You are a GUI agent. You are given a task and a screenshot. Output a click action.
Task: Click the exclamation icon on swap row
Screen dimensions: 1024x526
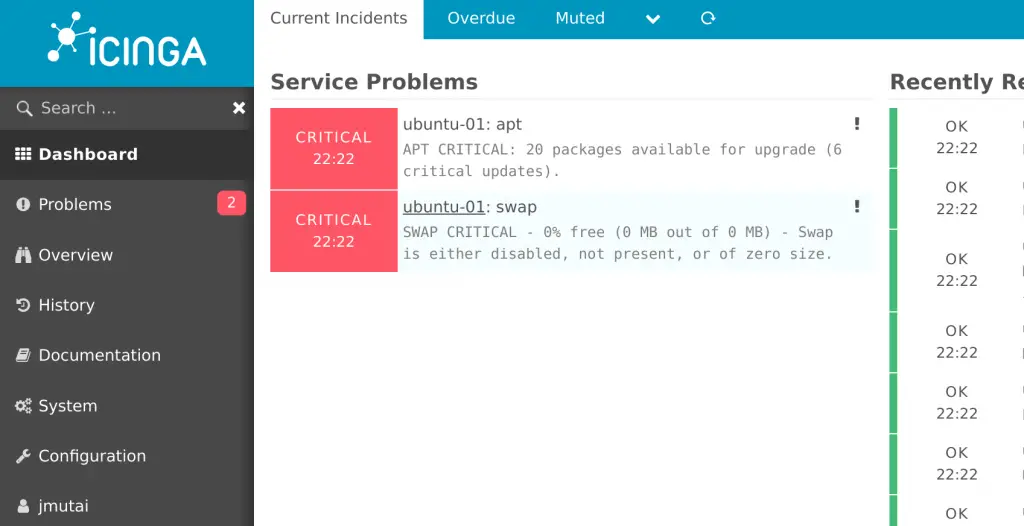click(857, 206)
